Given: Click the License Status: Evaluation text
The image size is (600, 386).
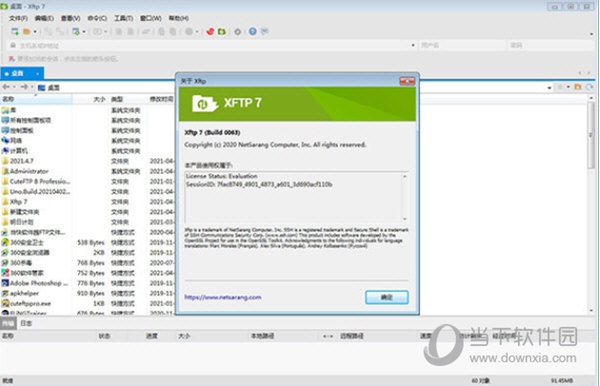Looking at the screenshot, I should tap(222, 176).
